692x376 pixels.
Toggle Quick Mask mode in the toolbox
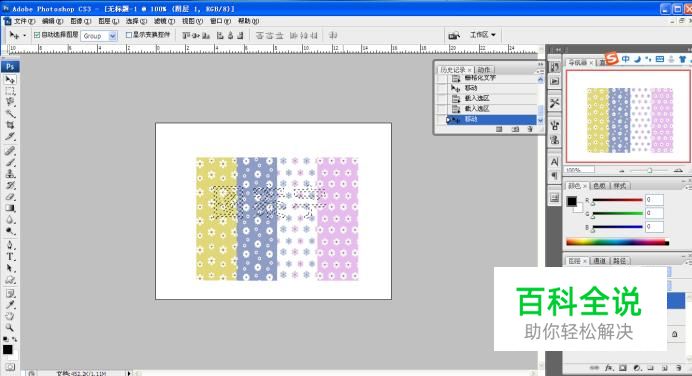click(x=10, y=367)
